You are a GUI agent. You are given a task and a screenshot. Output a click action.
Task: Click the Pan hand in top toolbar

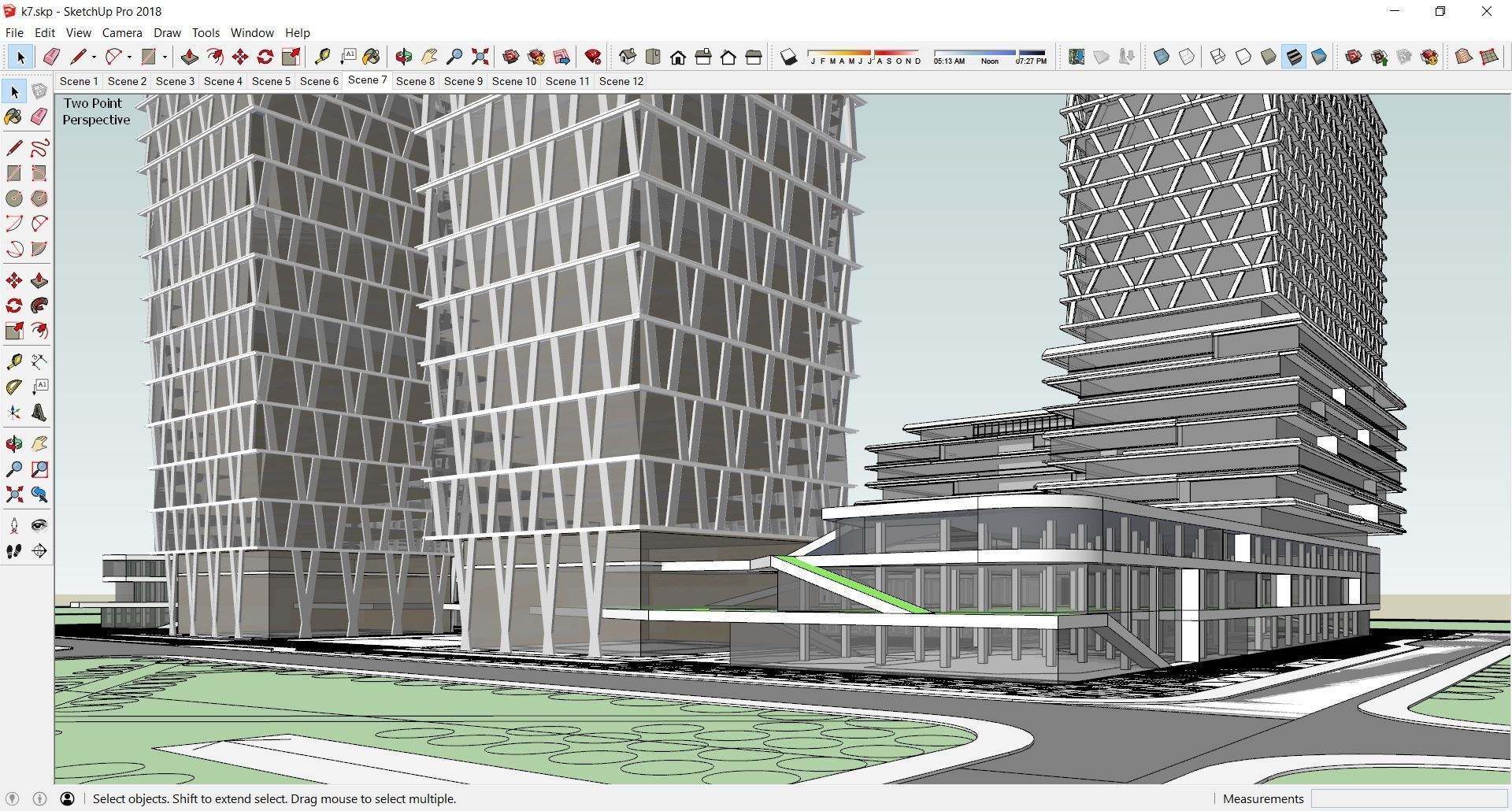point(429,57)
